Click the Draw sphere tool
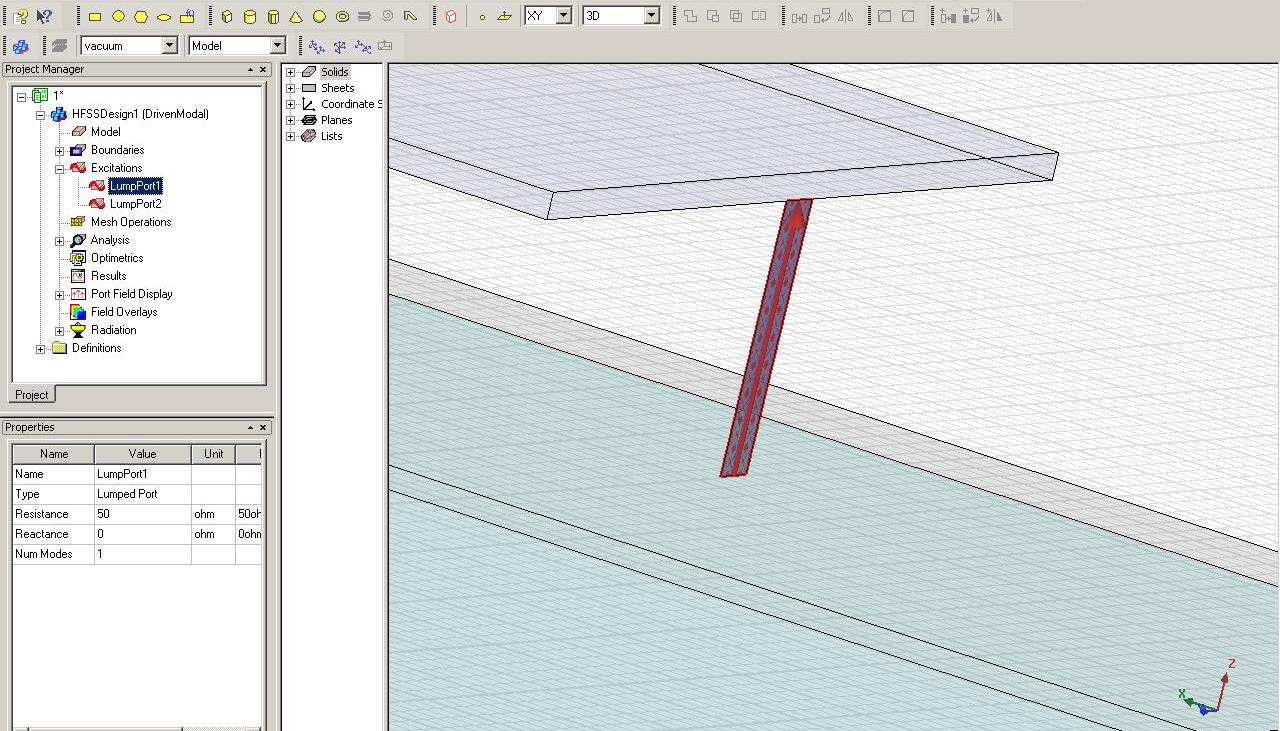The image size is (1280, 731). pyautogui.click(x=319, y=16)
